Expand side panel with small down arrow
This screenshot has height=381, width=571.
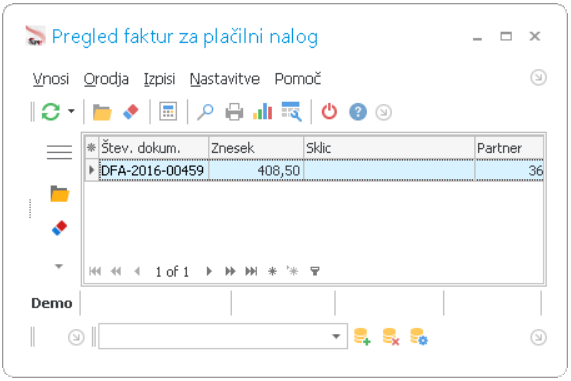[59, 266]
